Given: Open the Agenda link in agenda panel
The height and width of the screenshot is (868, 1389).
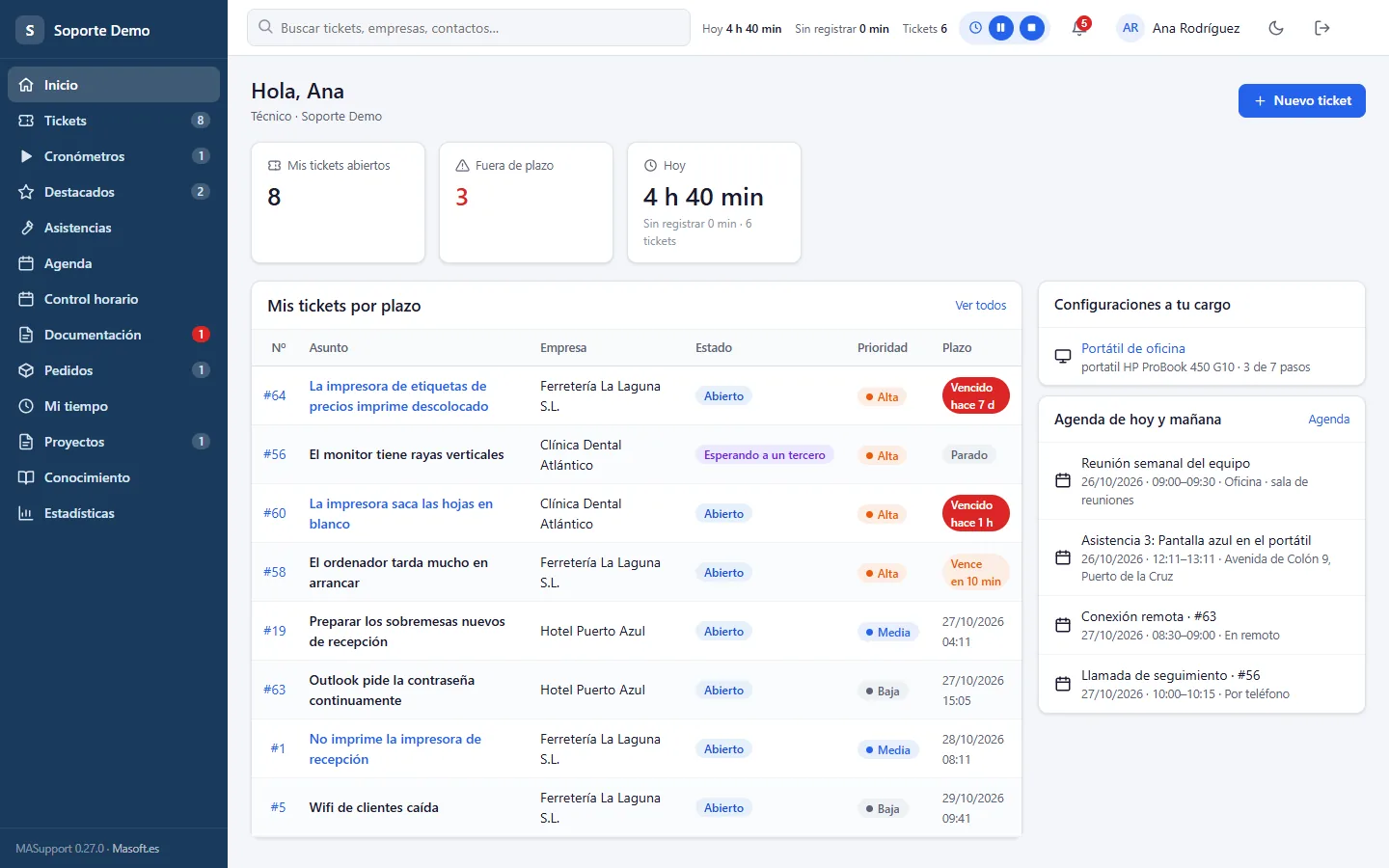Looking at the screenshot, I should 1328,419.
